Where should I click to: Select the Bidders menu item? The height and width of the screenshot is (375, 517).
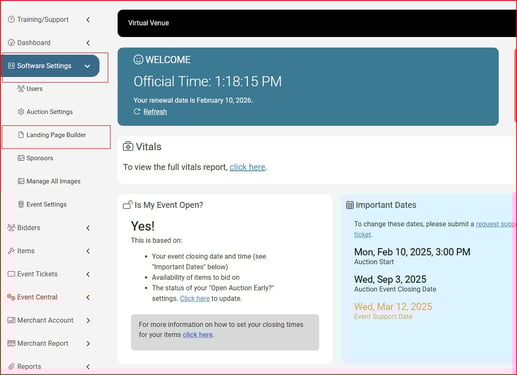pyautogui.click(x=28, y=228)
